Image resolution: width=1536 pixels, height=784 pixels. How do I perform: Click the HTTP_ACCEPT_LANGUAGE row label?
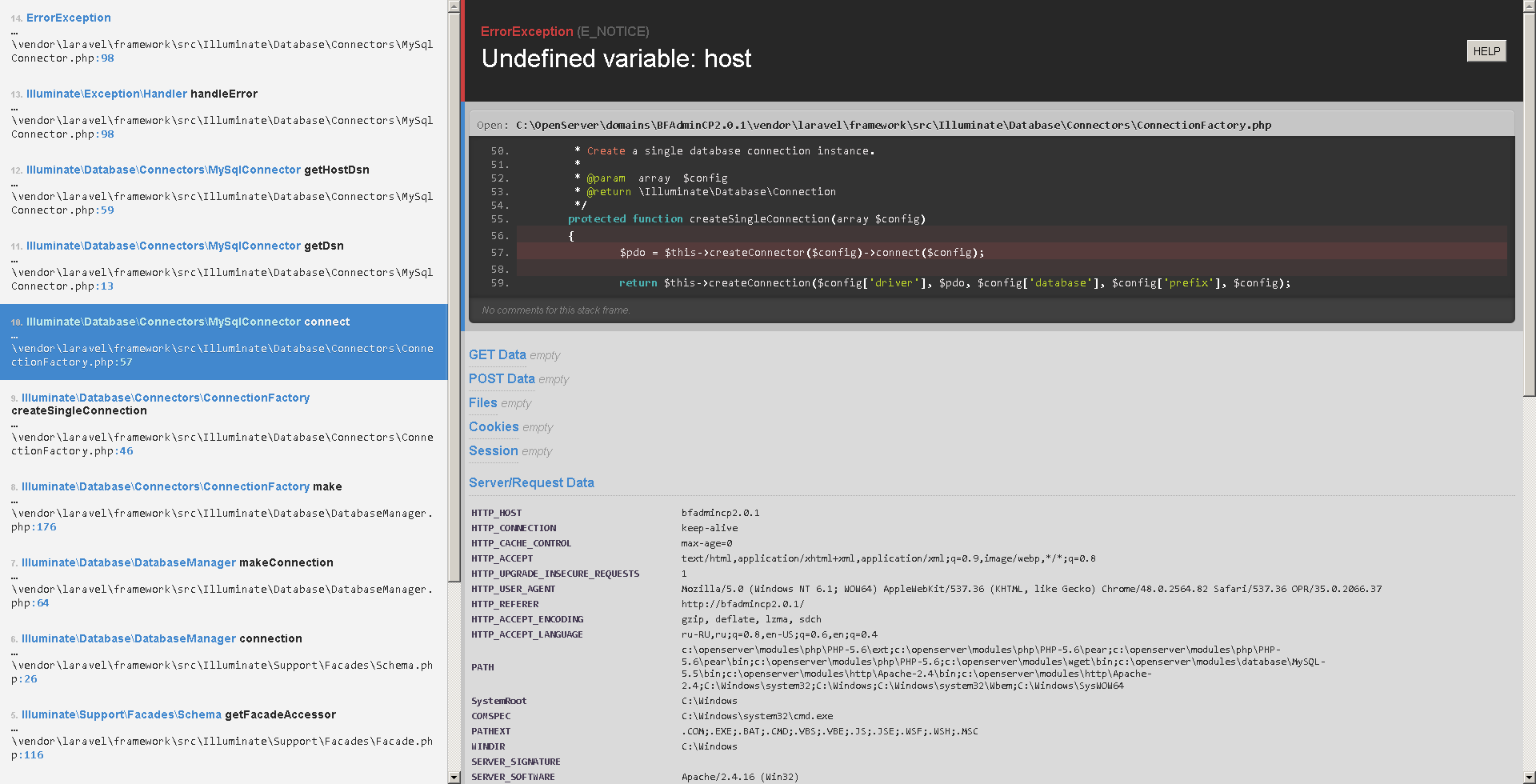pyautogui.click(x=527, y=634)
